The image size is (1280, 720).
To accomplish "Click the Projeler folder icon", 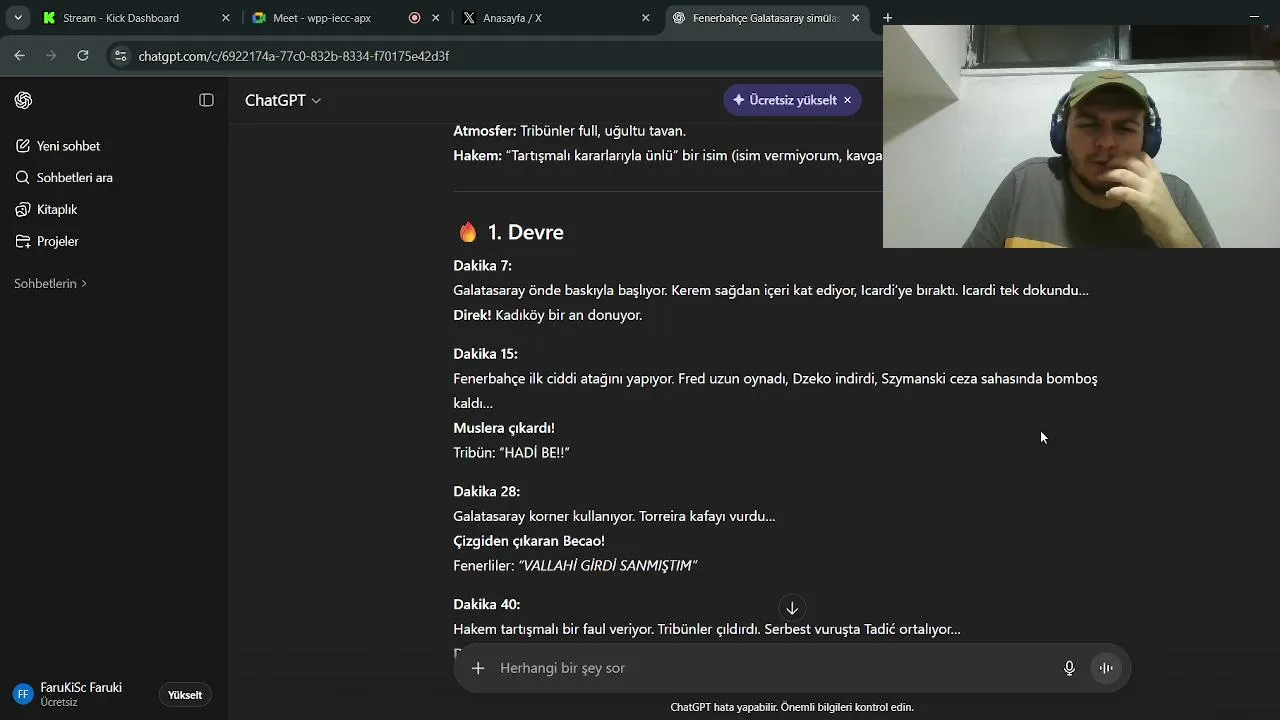I will pyautogui.click(x=23, y=241).
